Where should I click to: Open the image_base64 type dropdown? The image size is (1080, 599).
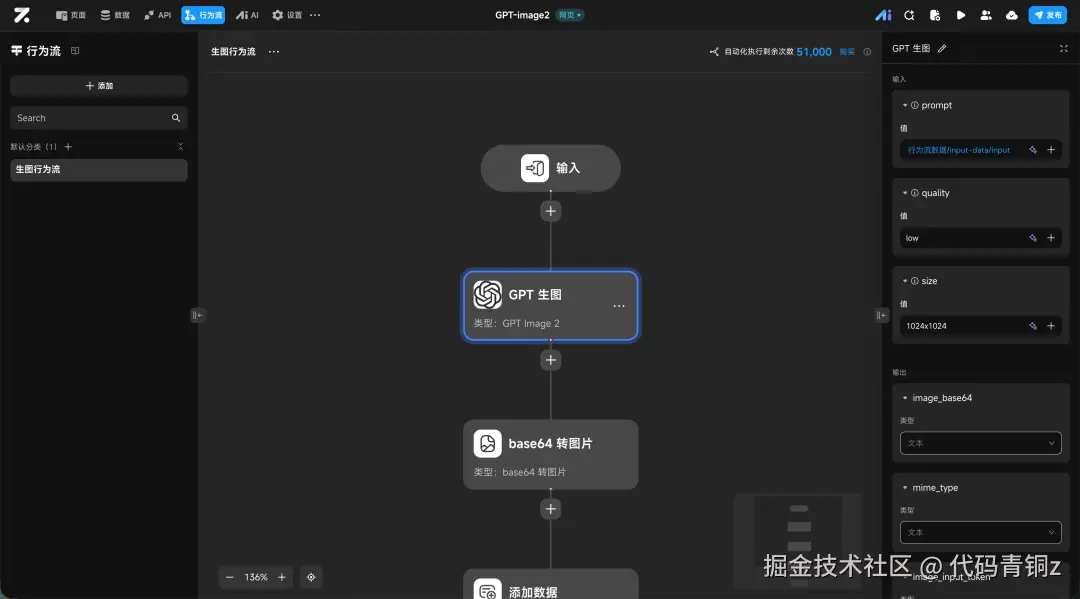point(980,443)
